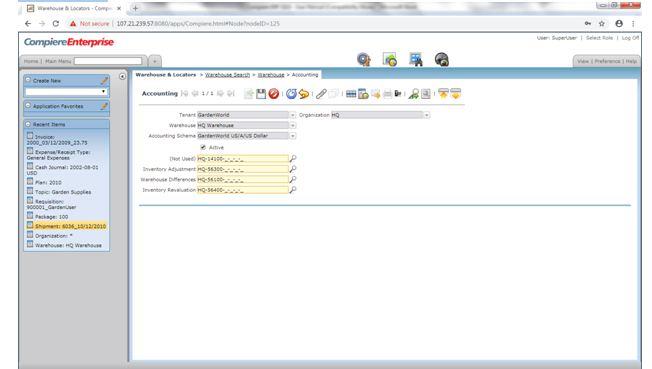
Task: Click the blue Refresh record icon
Action: [x=291, y=94]
